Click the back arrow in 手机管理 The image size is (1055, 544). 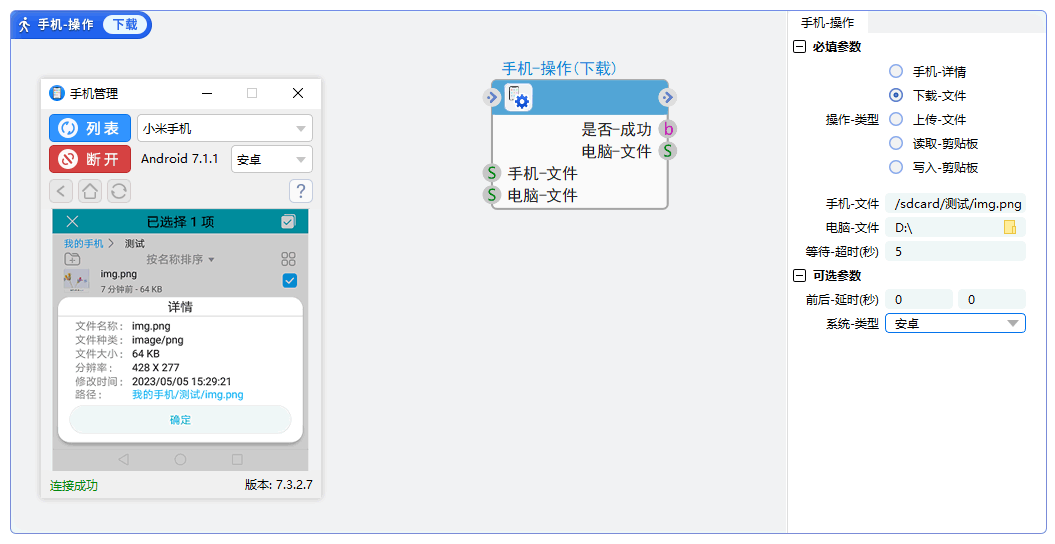pos(62,191)
